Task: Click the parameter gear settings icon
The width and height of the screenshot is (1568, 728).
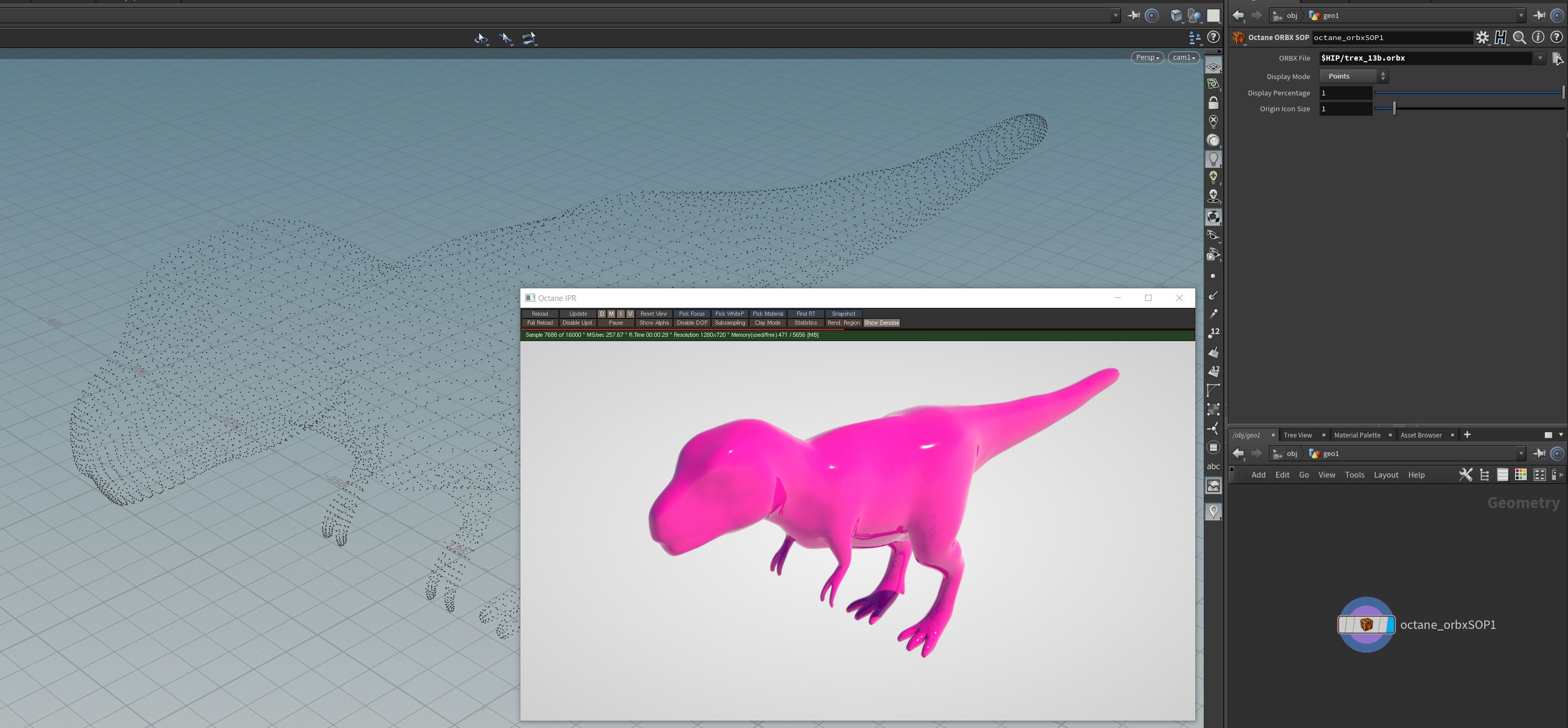Action: pyautogui.click(x=1482, y=38)
